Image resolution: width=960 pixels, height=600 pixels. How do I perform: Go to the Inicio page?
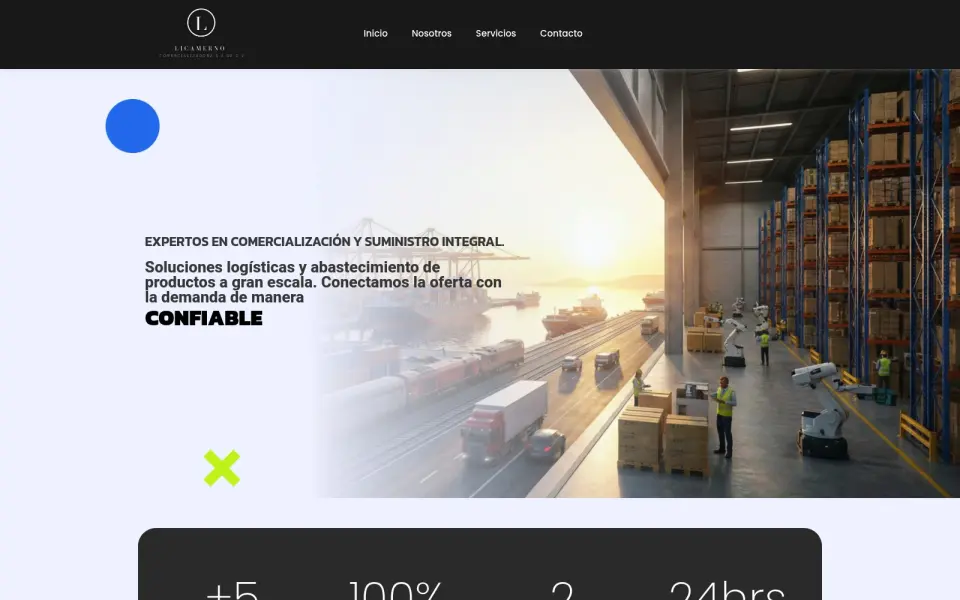coord(375,34)
